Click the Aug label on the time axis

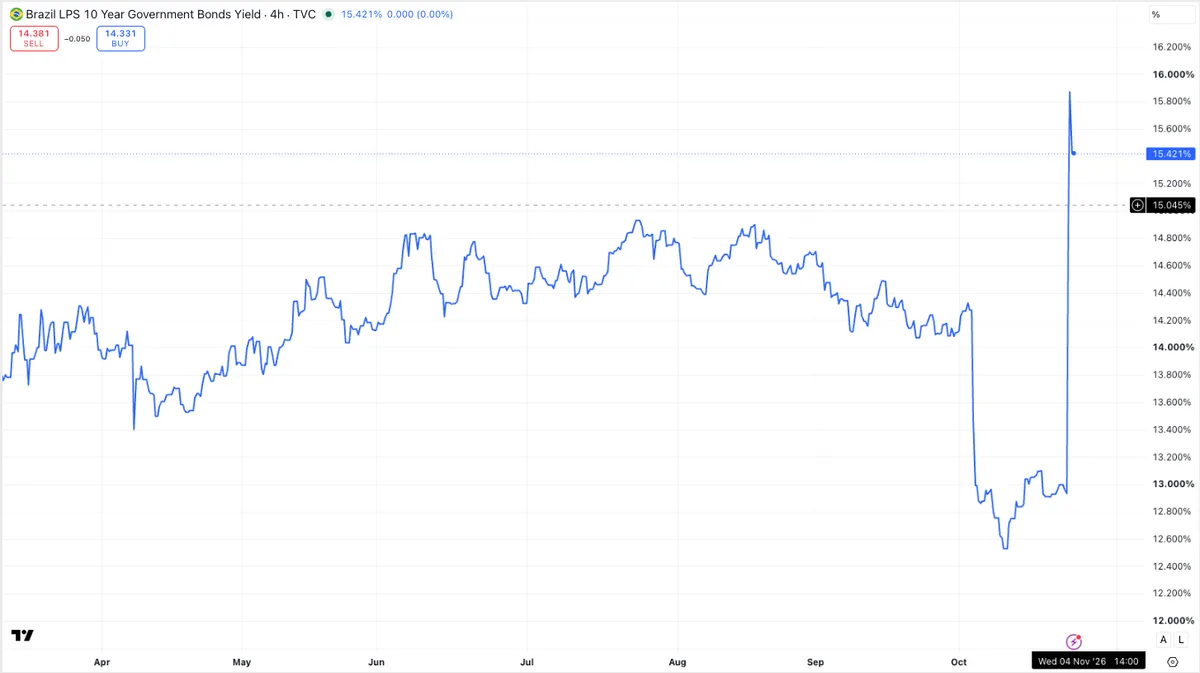click(x=677, y=662)
